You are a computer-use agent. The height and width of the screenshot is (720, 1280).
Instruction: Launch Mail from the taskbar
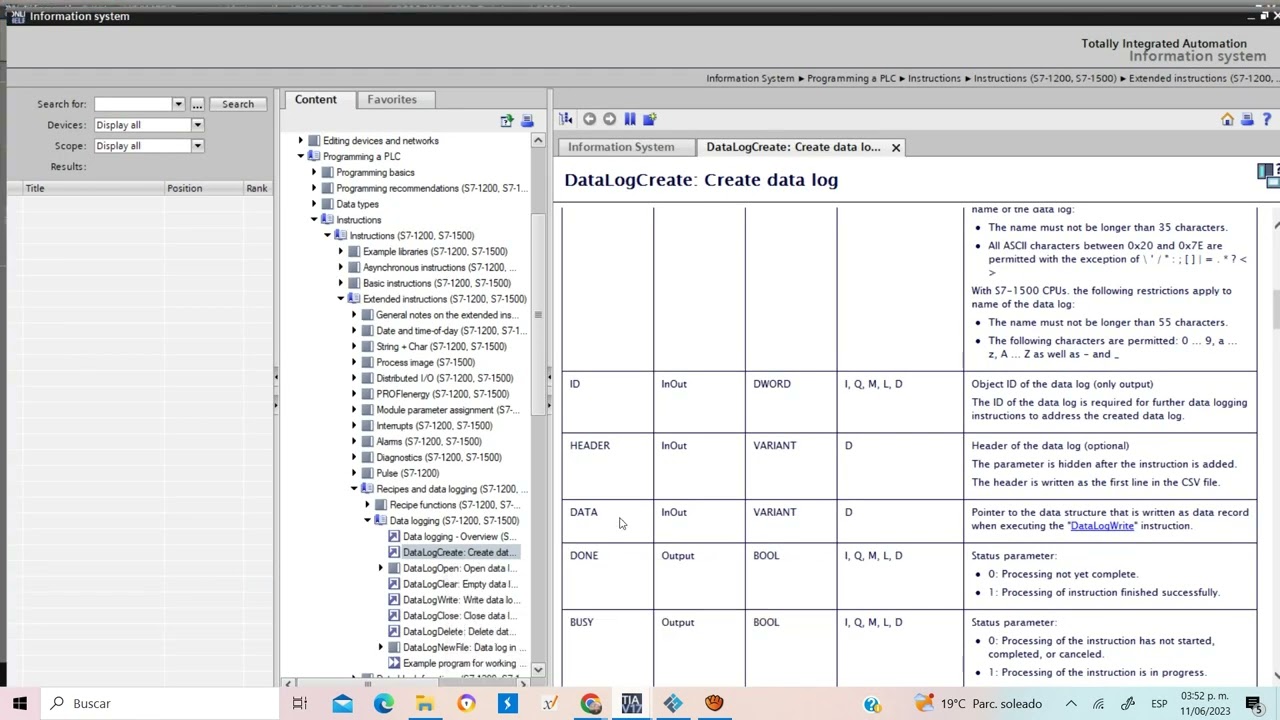(342, 703)
